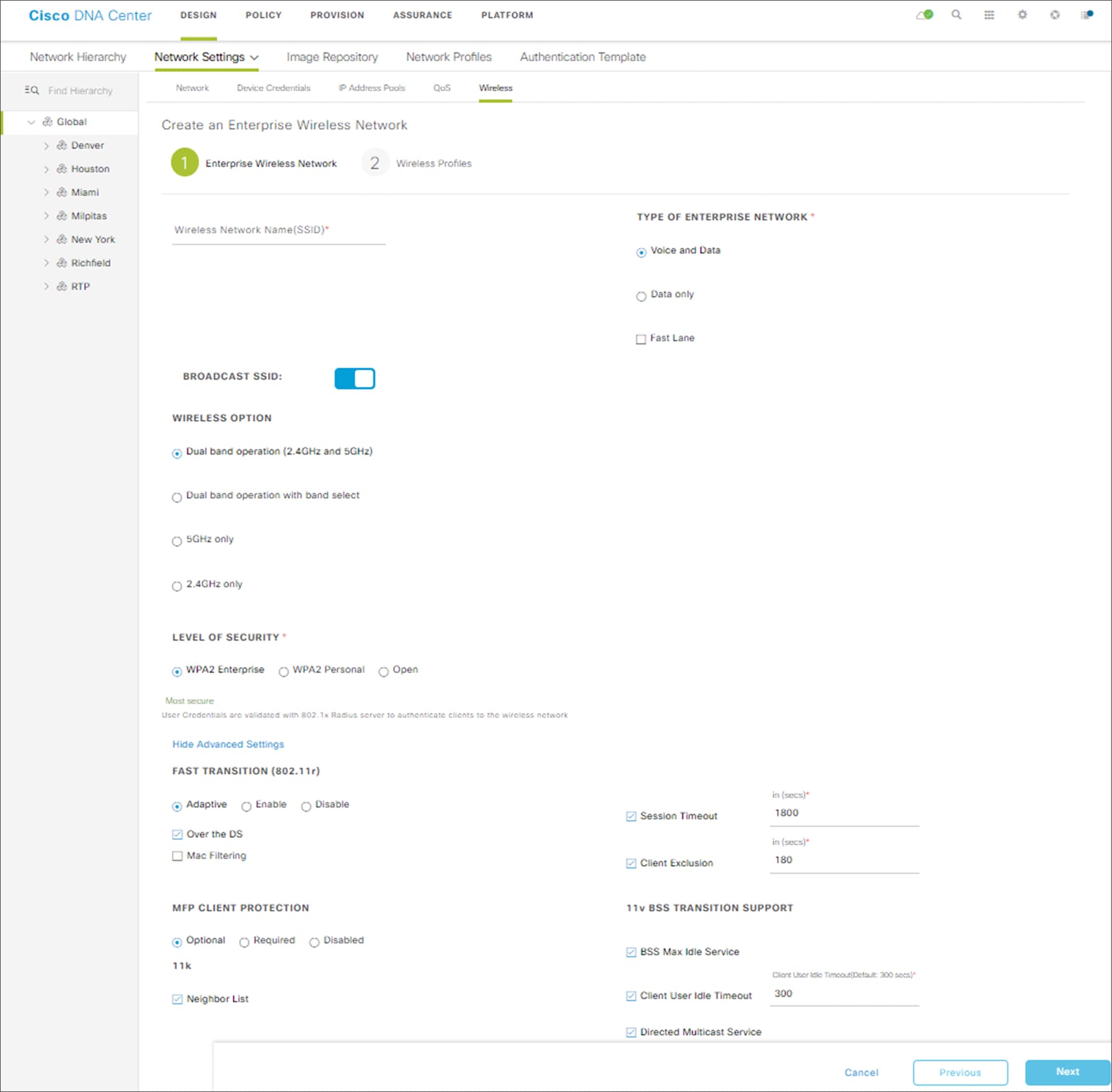The image size is (1112, 1092).
Task: Click the Next button
Action: click(1067, 1072)
